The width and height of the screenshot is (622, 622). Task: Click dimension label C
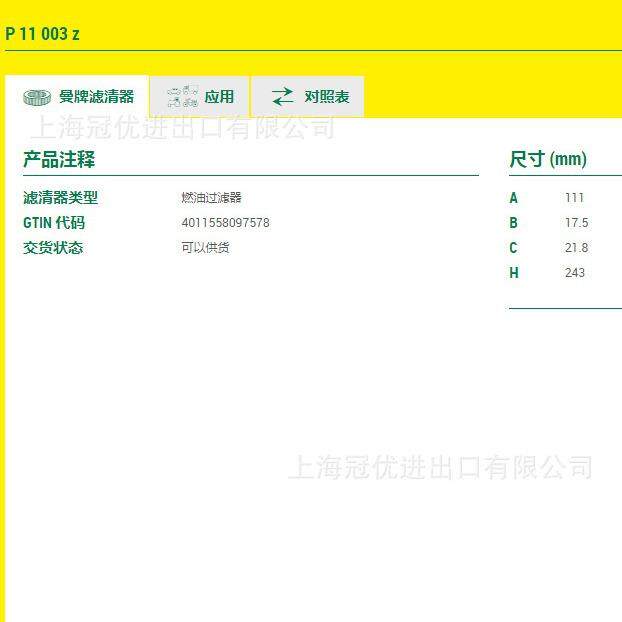pyautogui.click(x=513, y=248)
